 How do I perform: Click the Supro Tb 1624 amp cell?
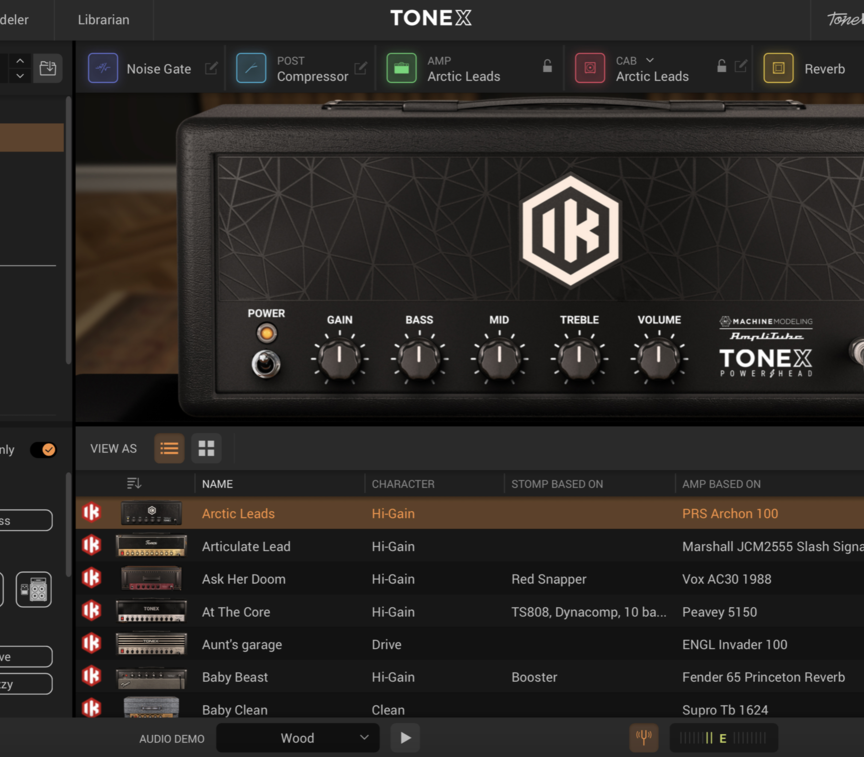[725, 710]
